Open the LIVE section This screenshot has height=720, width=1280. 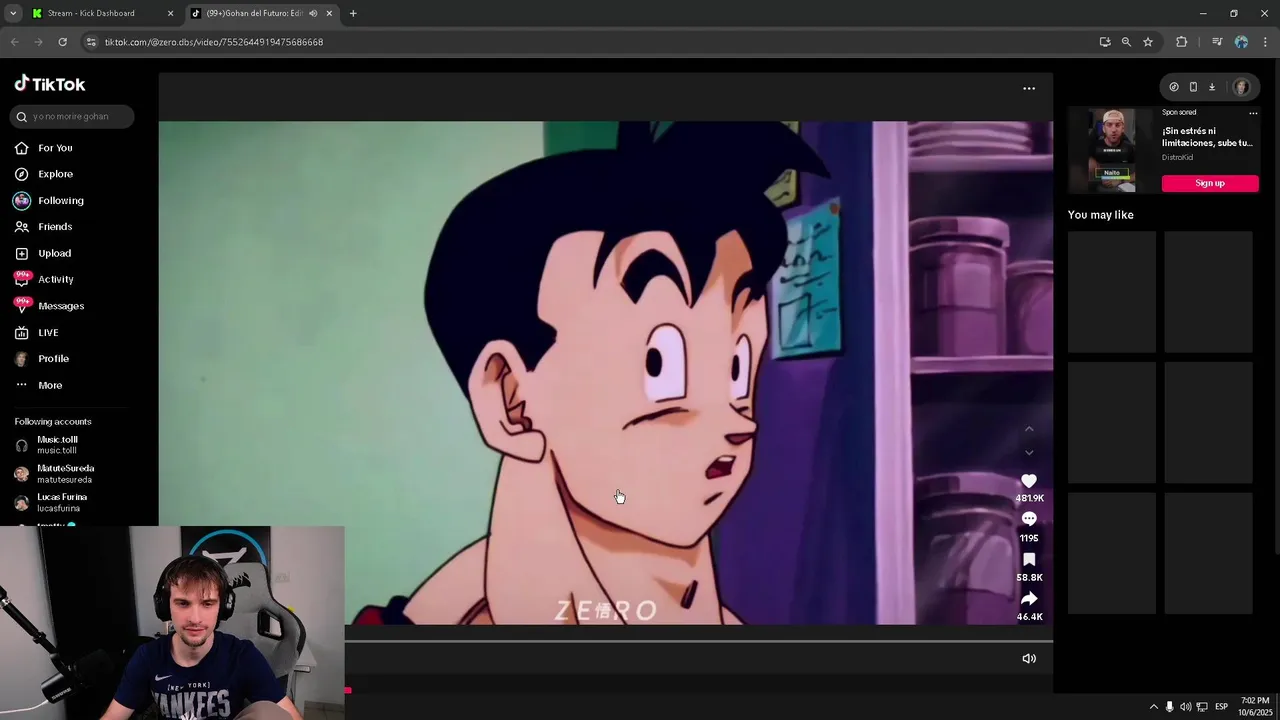[48, 332]
